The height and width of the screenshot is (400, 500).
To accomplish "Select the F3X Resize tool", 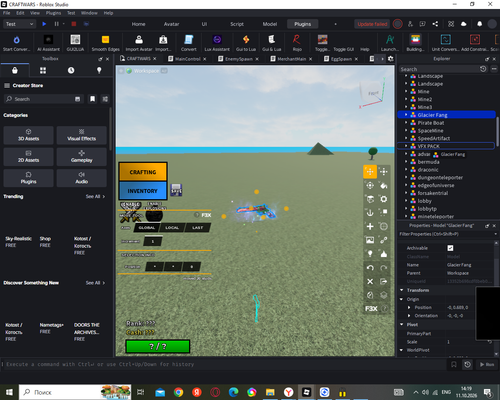I will [384, 172].
